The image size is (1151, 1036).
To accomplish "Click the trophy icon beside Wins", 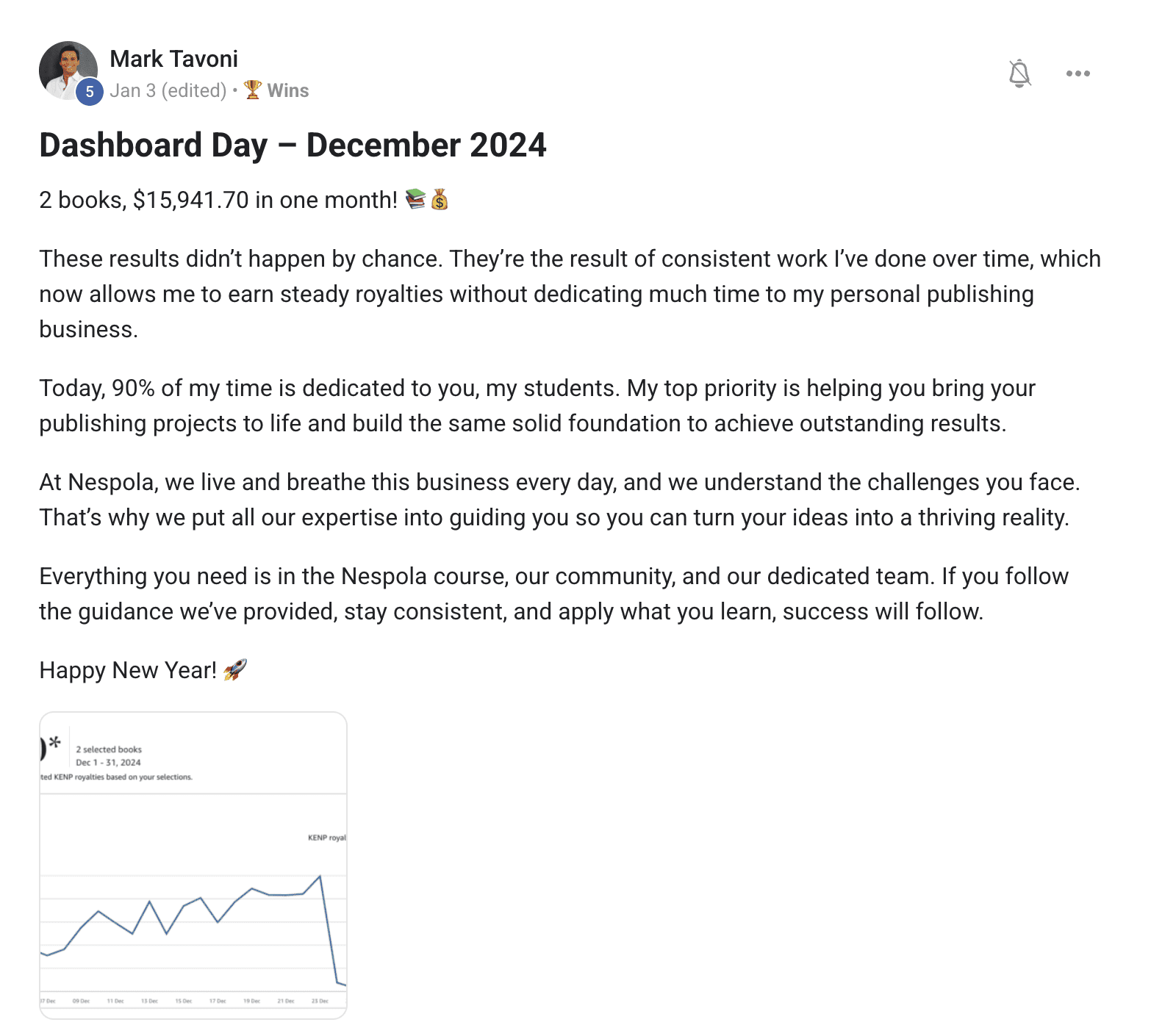I will pos(253,90).
